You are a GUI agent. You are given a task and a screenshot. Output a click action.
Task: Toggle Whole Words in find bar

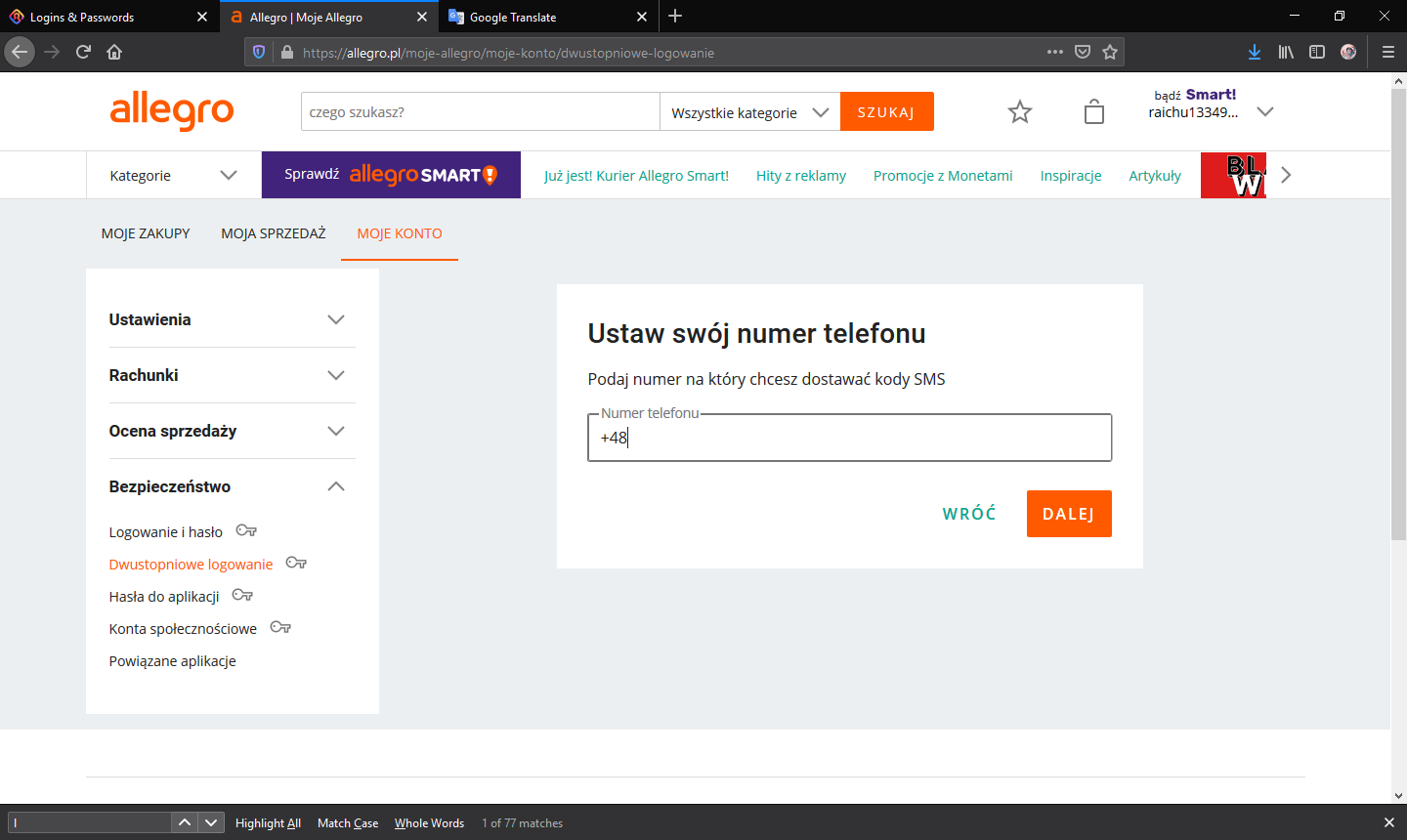(429, 823)
